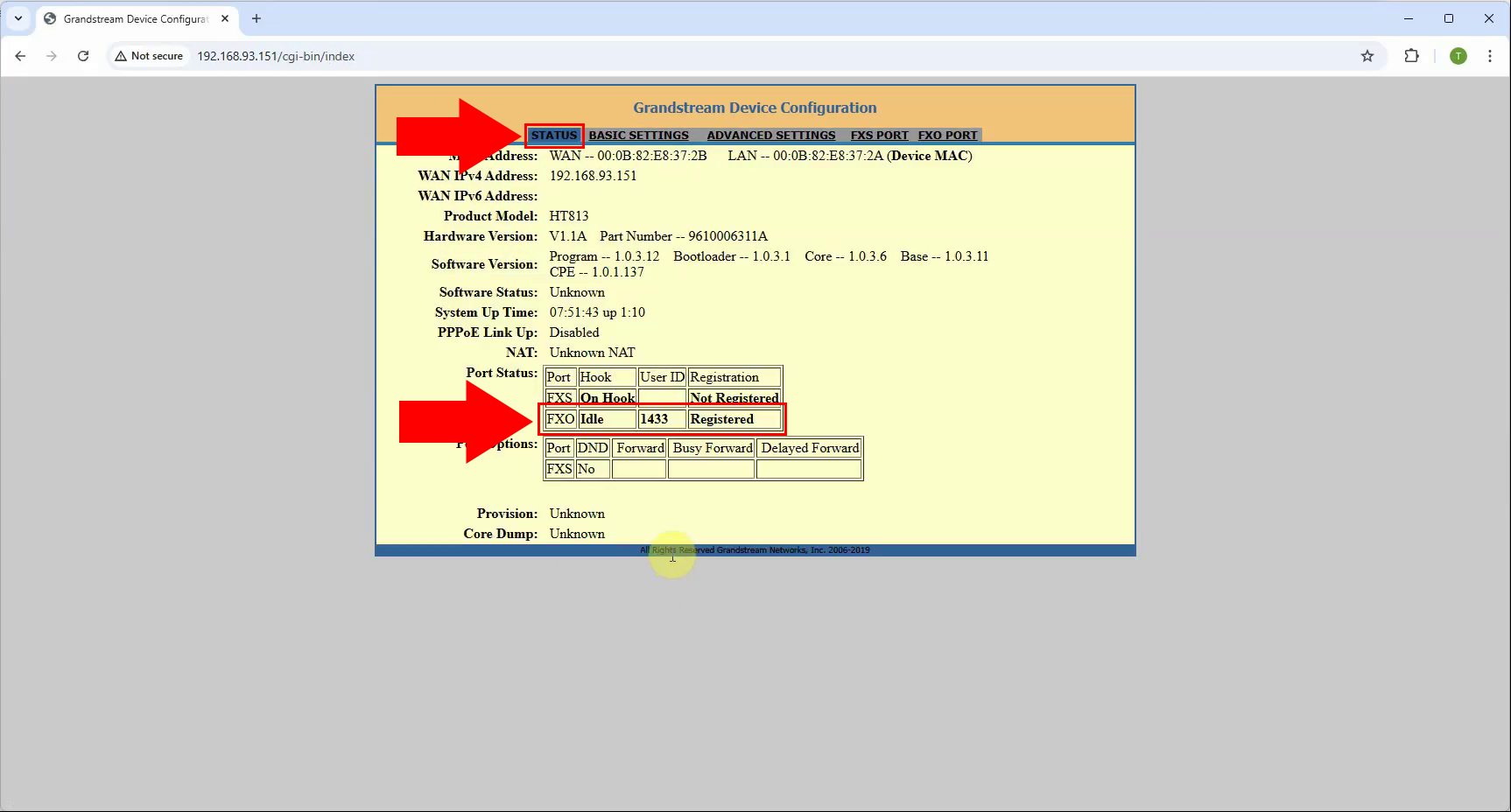Click the Not secure site warning
Viewport: 1511px width, 812px height.
click(149, 56)
